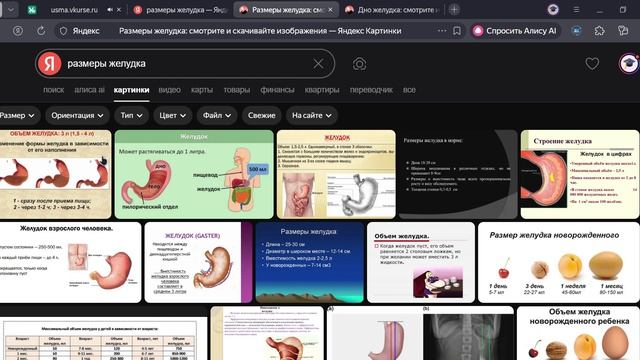
Task: Go to the 'финансы' section
Action: [277, 90]
